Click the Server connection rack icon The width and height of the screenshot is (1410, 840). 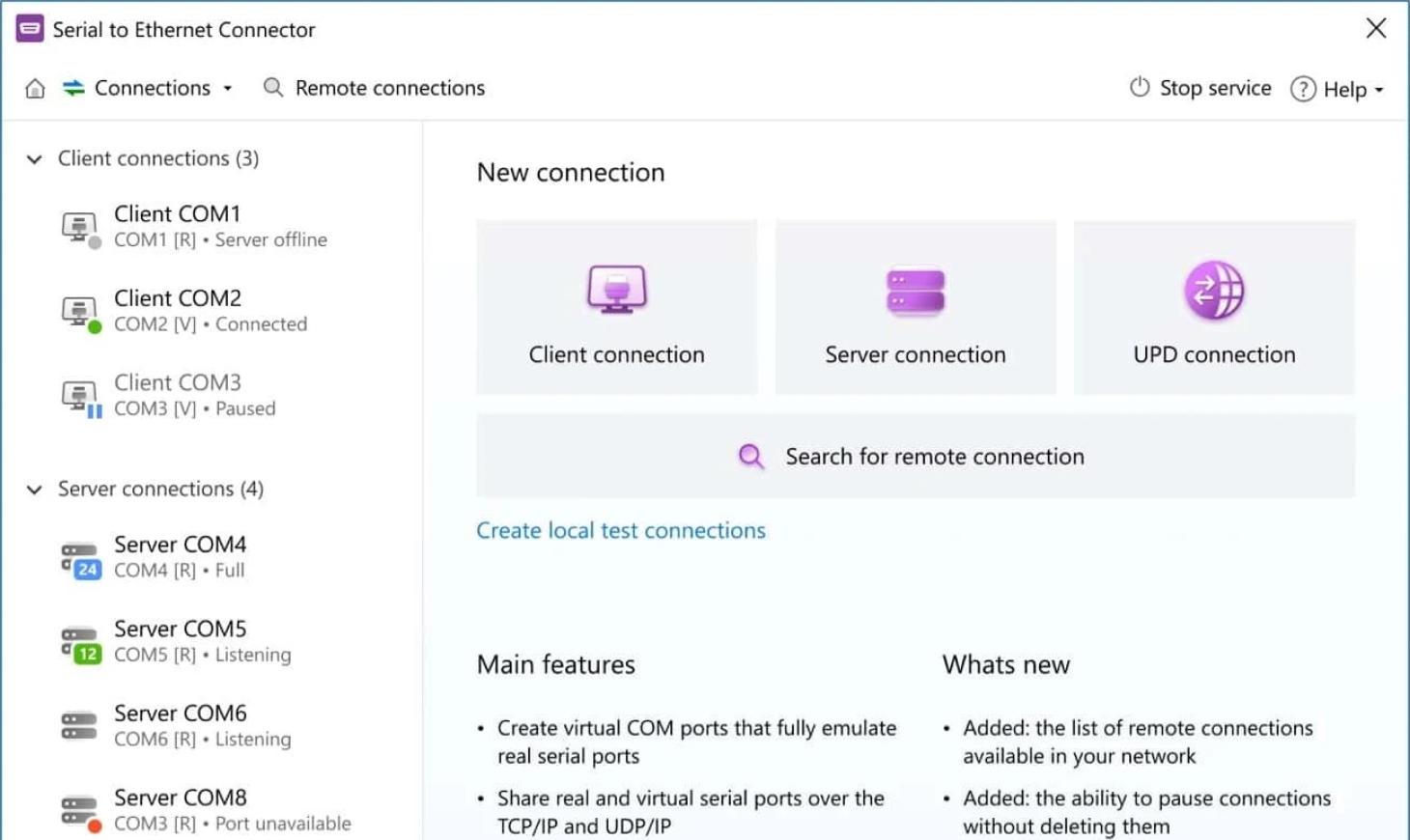915,292
